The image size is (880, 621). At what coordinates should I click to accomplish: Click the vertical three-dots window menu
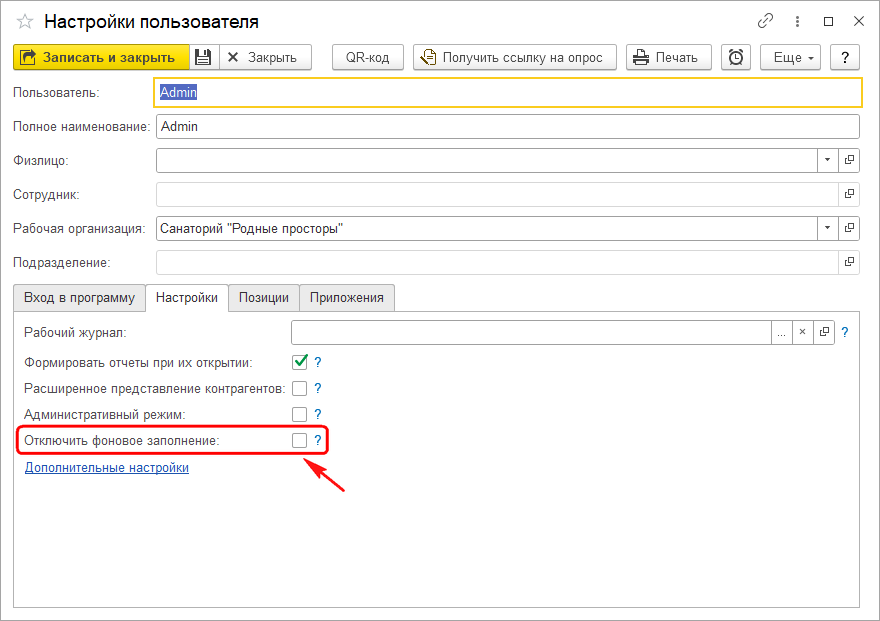798,20
